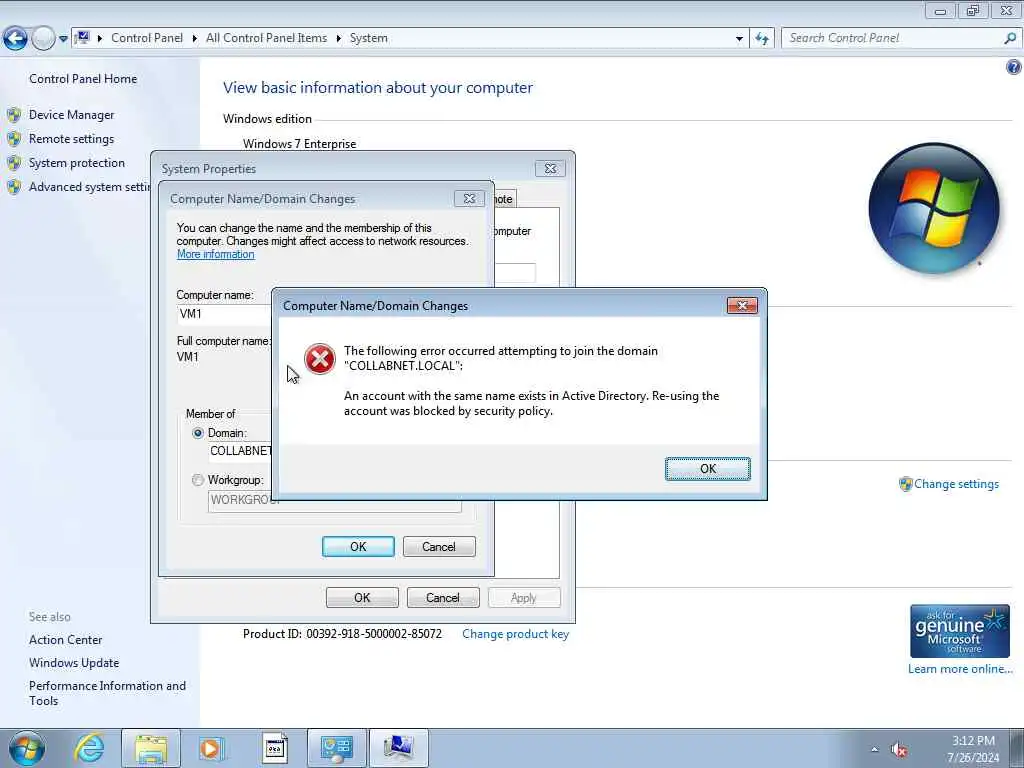Refresh the Control Panel page
The image size is (1024, 768).
point(762,39)
